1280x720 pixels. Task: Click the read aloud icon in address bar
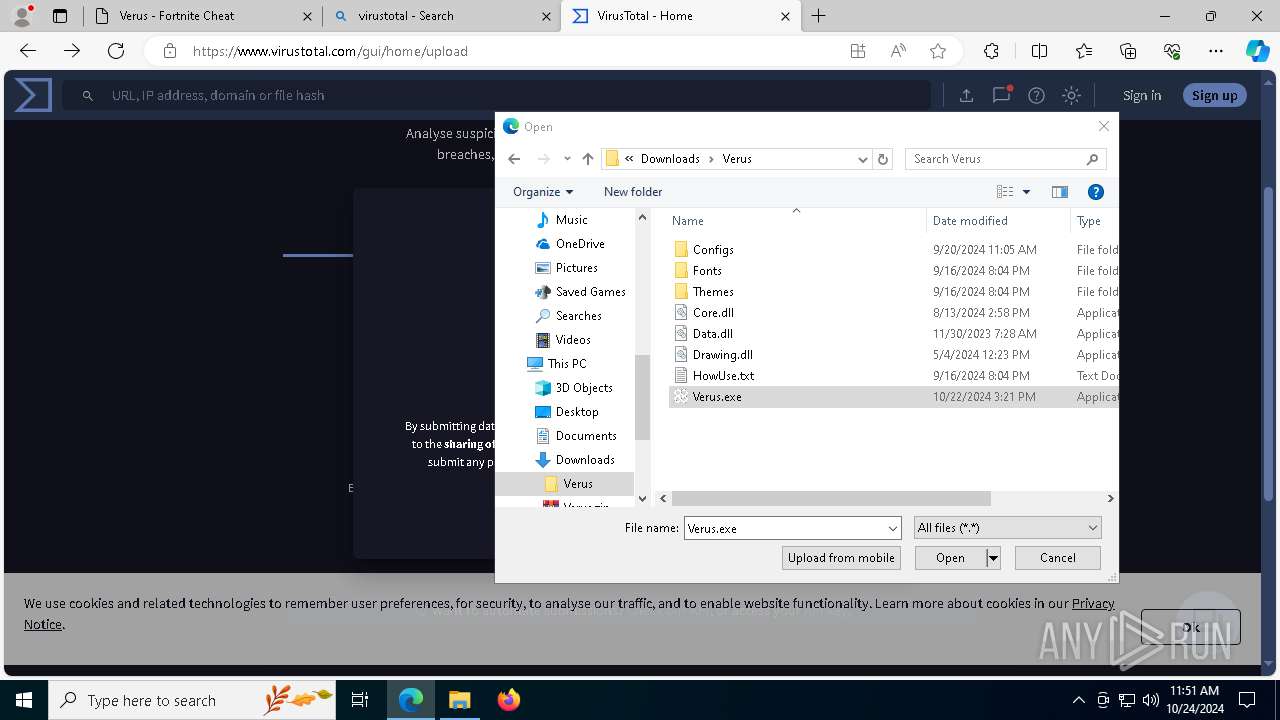898,51
